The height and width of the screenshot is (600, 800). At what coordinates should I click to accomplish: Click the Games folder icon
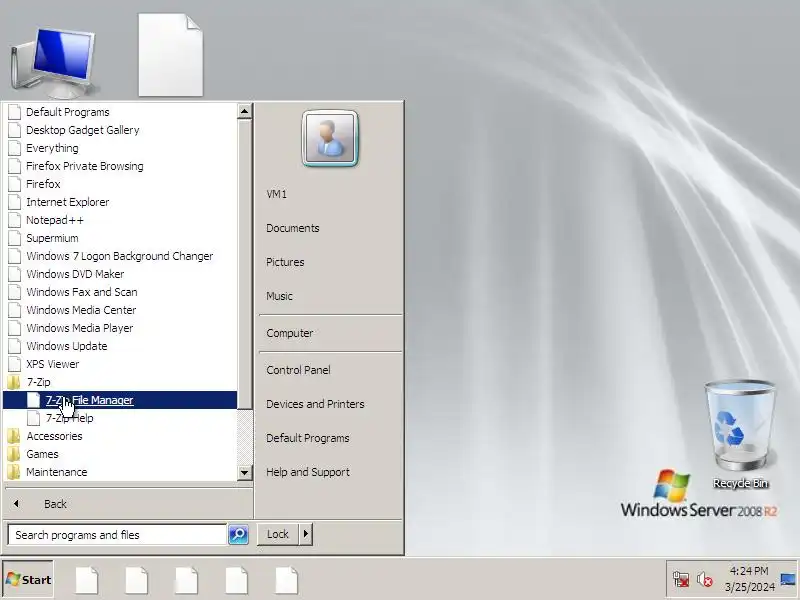click(14, 454)
